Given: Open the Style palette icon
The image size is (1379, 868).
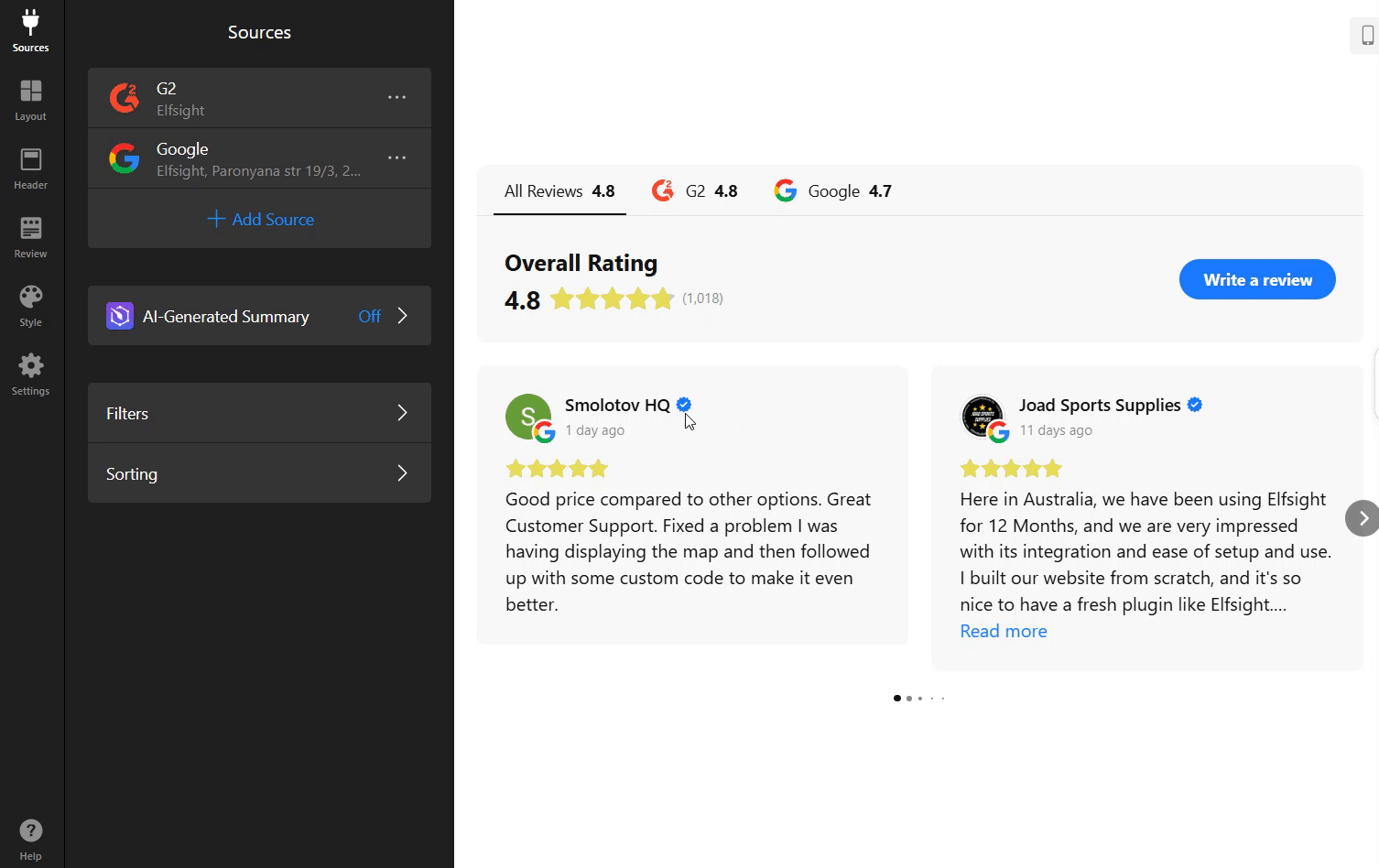Looking at the screenshot, I should pyautogui.click(x=30, y=306).
